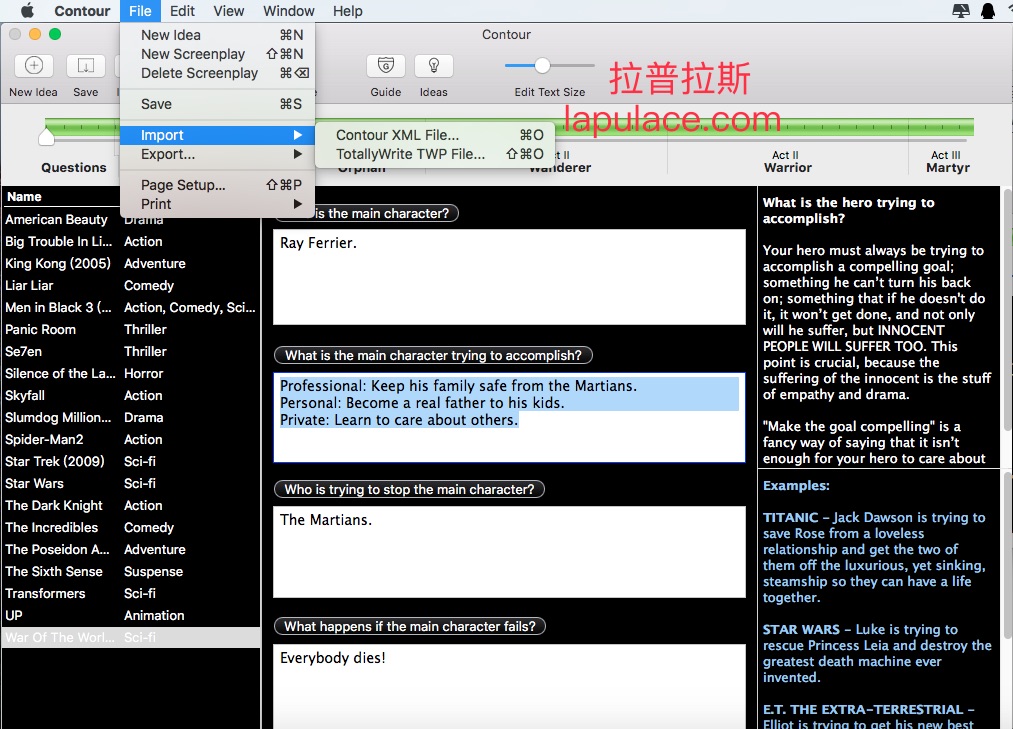Click the notification bell in the menu bar
Screen dimensions: 1013x729
(988, 11)
